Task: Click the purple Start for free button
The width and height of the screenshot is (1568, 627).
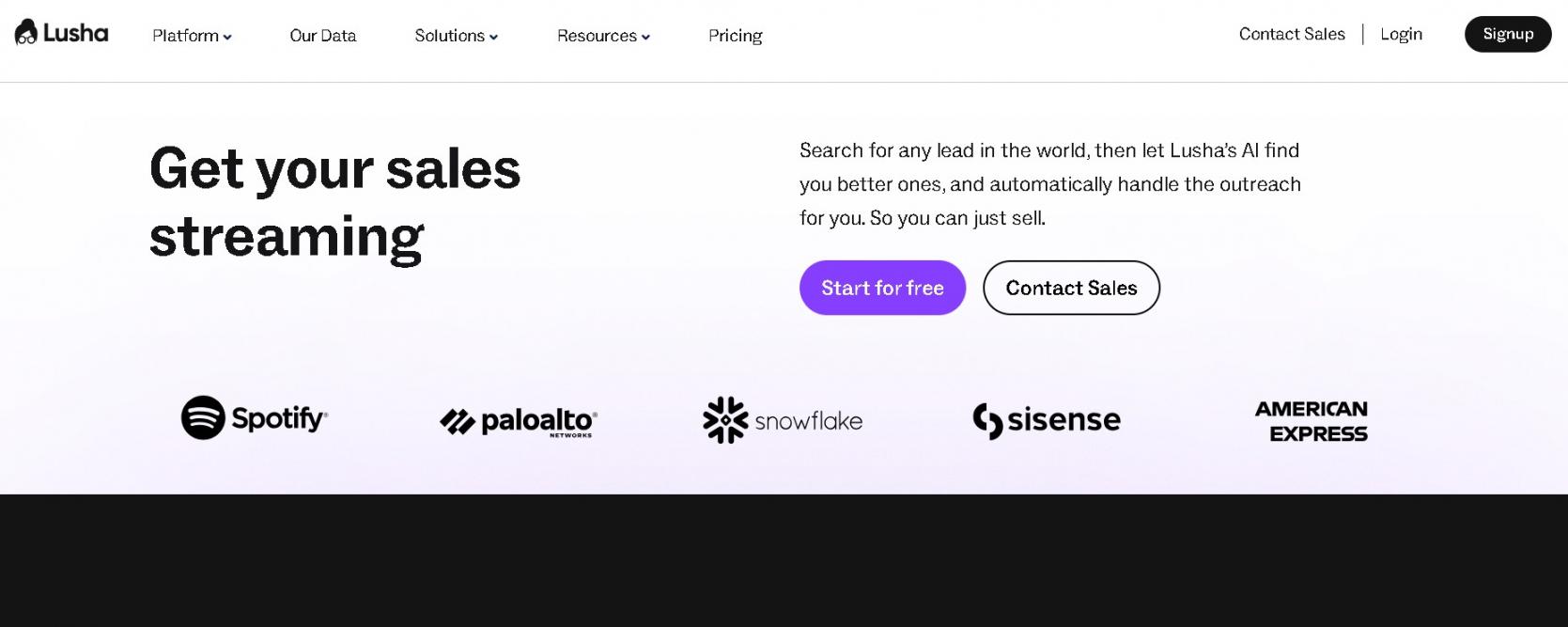Action: coord(882,288)
